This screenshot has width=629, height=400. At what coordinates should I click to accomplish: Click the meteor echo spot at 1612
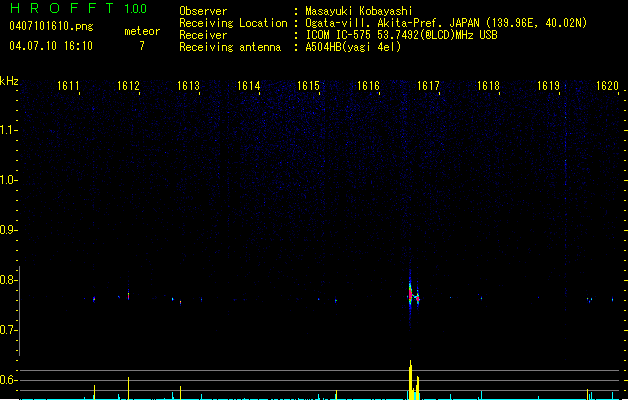click(128, 295)
